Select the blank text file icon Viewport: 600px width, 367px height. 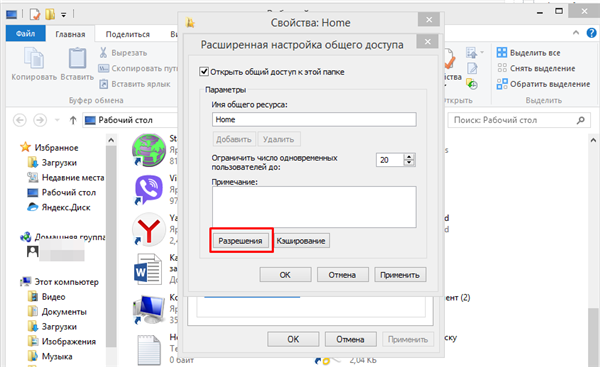click(x=149, y=349)
